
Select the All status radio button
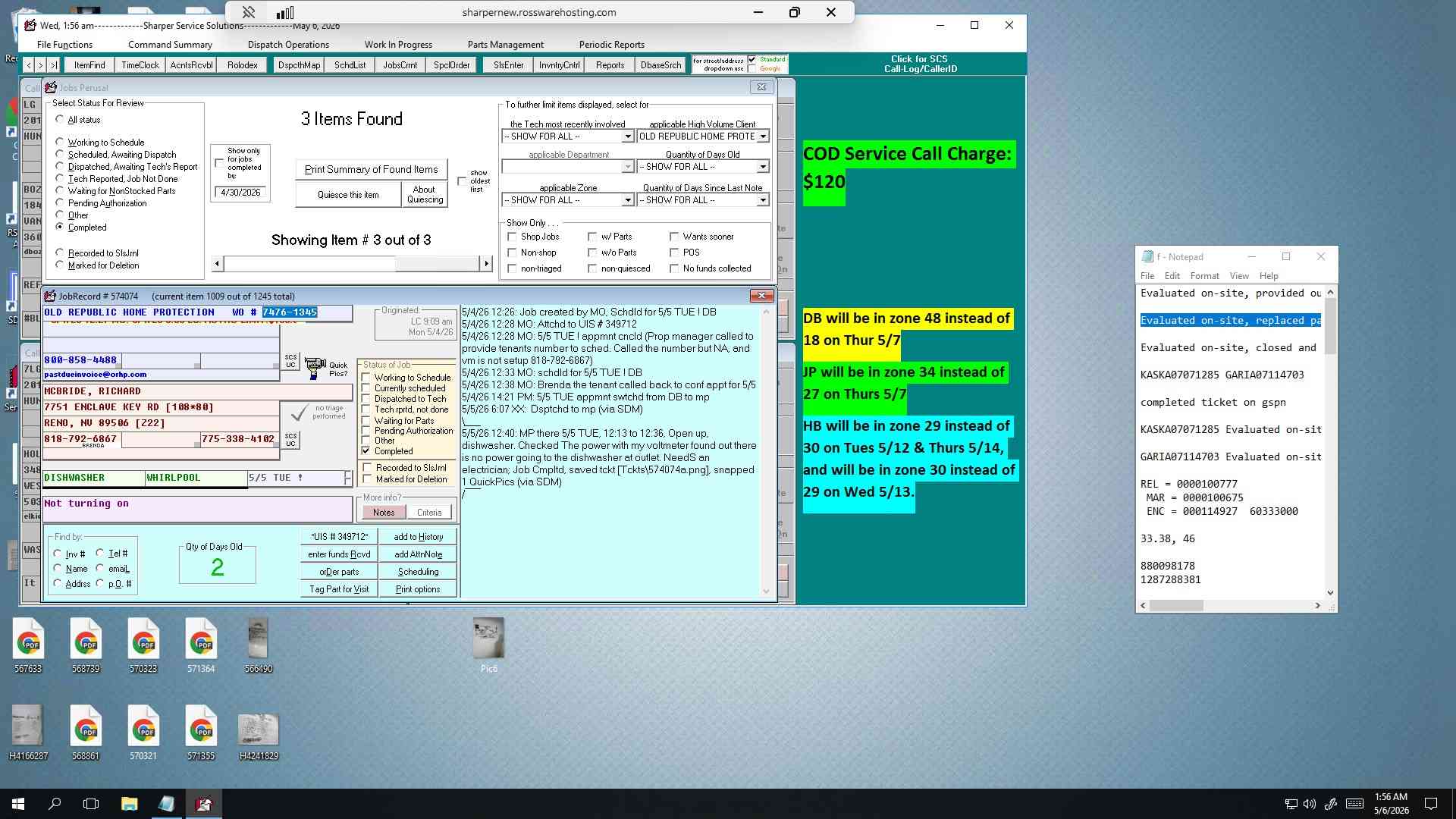coord(60,120)
